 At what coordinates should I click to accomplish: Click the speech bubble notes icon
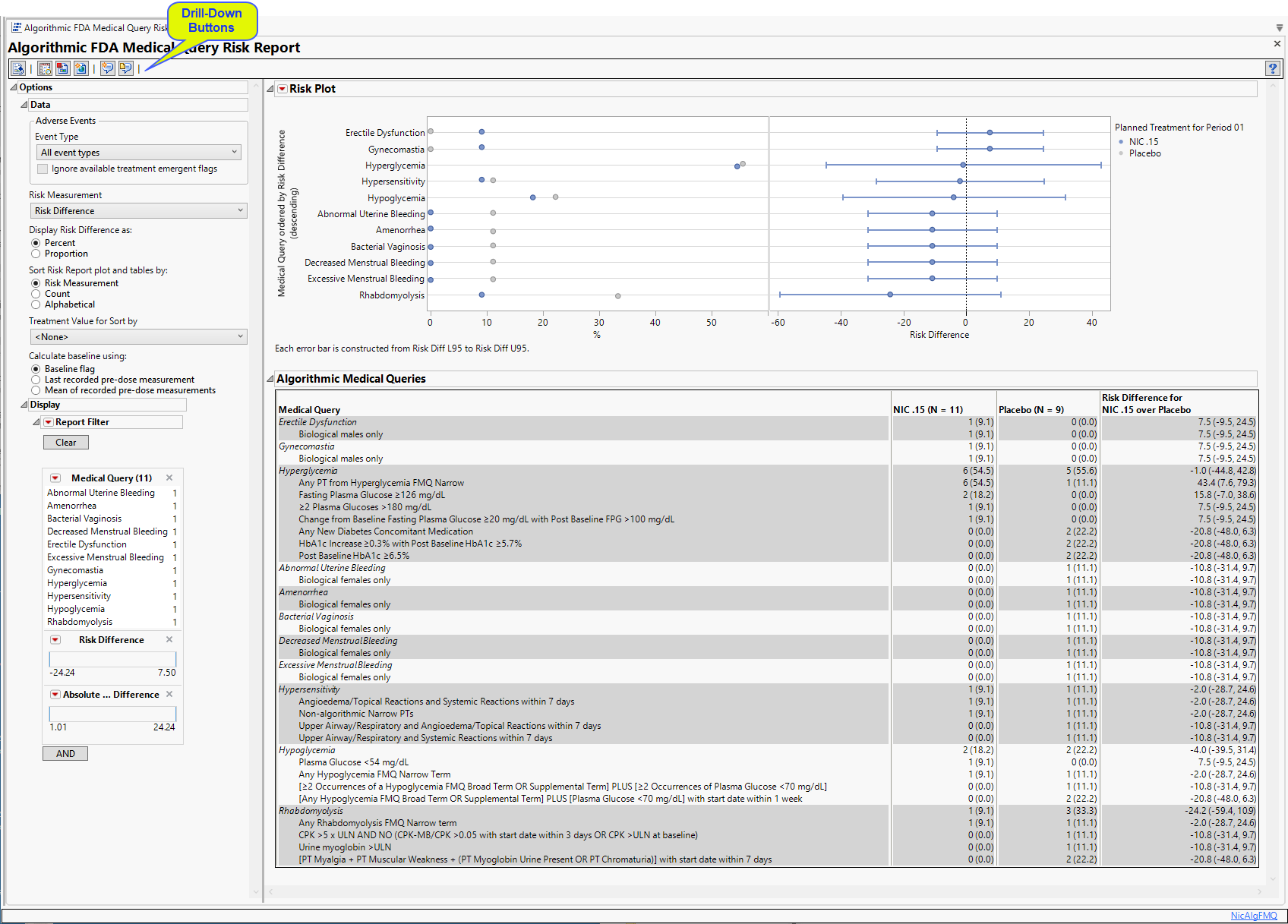point(108,68)
